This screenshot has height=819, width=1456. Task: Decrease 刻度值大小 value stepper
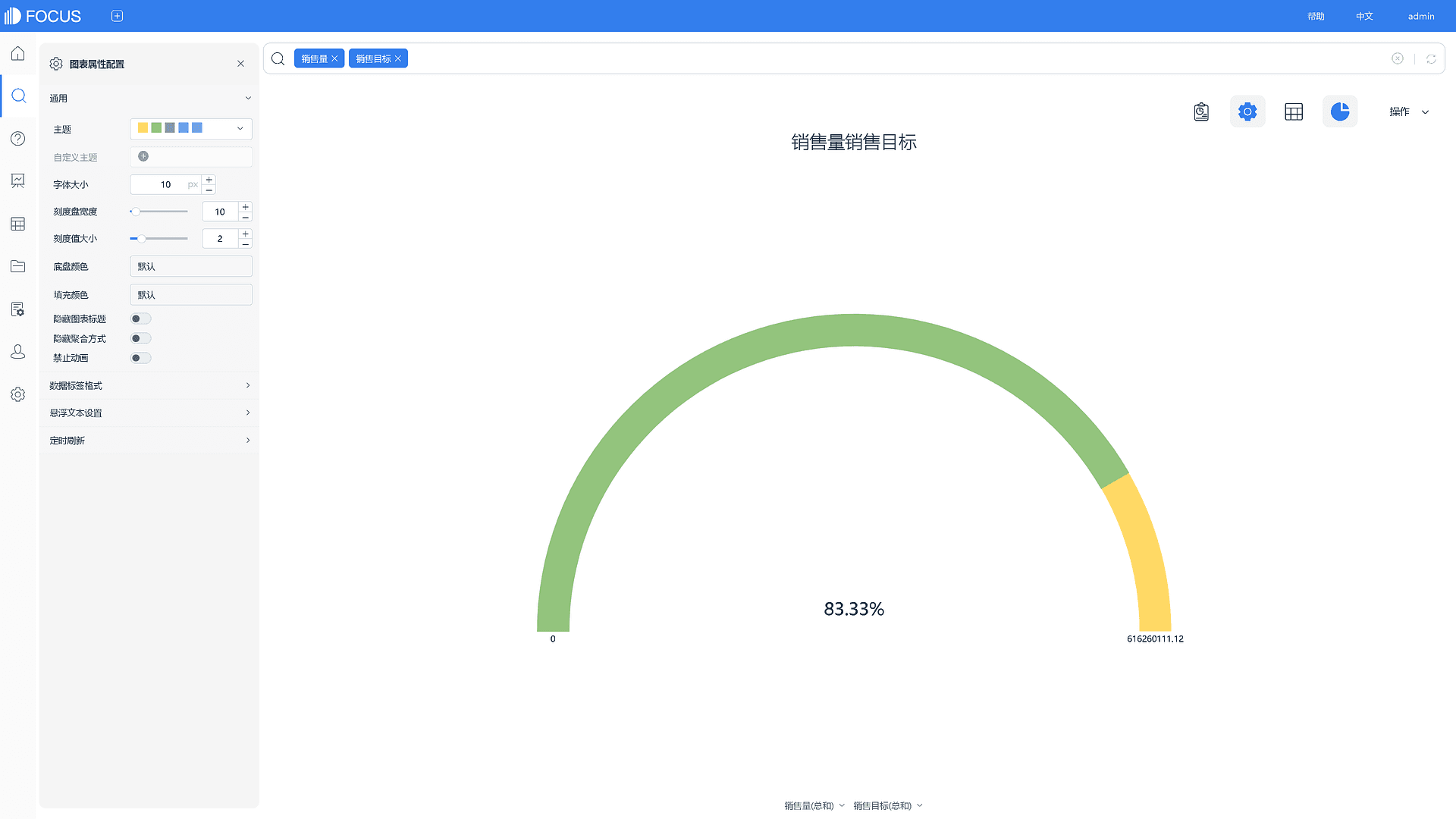246,244
